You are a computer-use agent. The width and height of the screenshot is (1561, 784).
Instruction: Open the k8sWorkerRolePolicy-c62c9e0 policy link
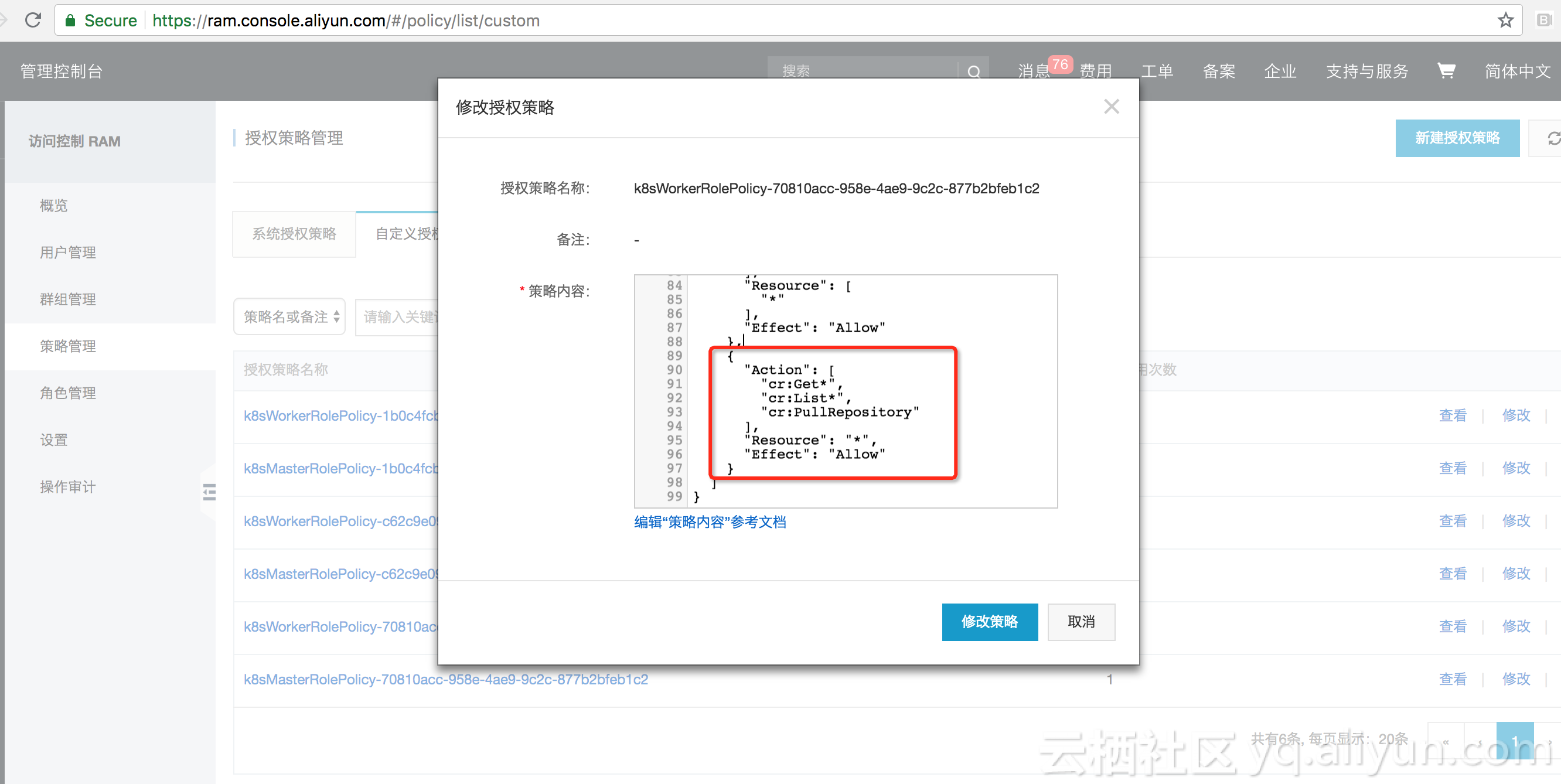pyautogui.click(x=340, y=521)
